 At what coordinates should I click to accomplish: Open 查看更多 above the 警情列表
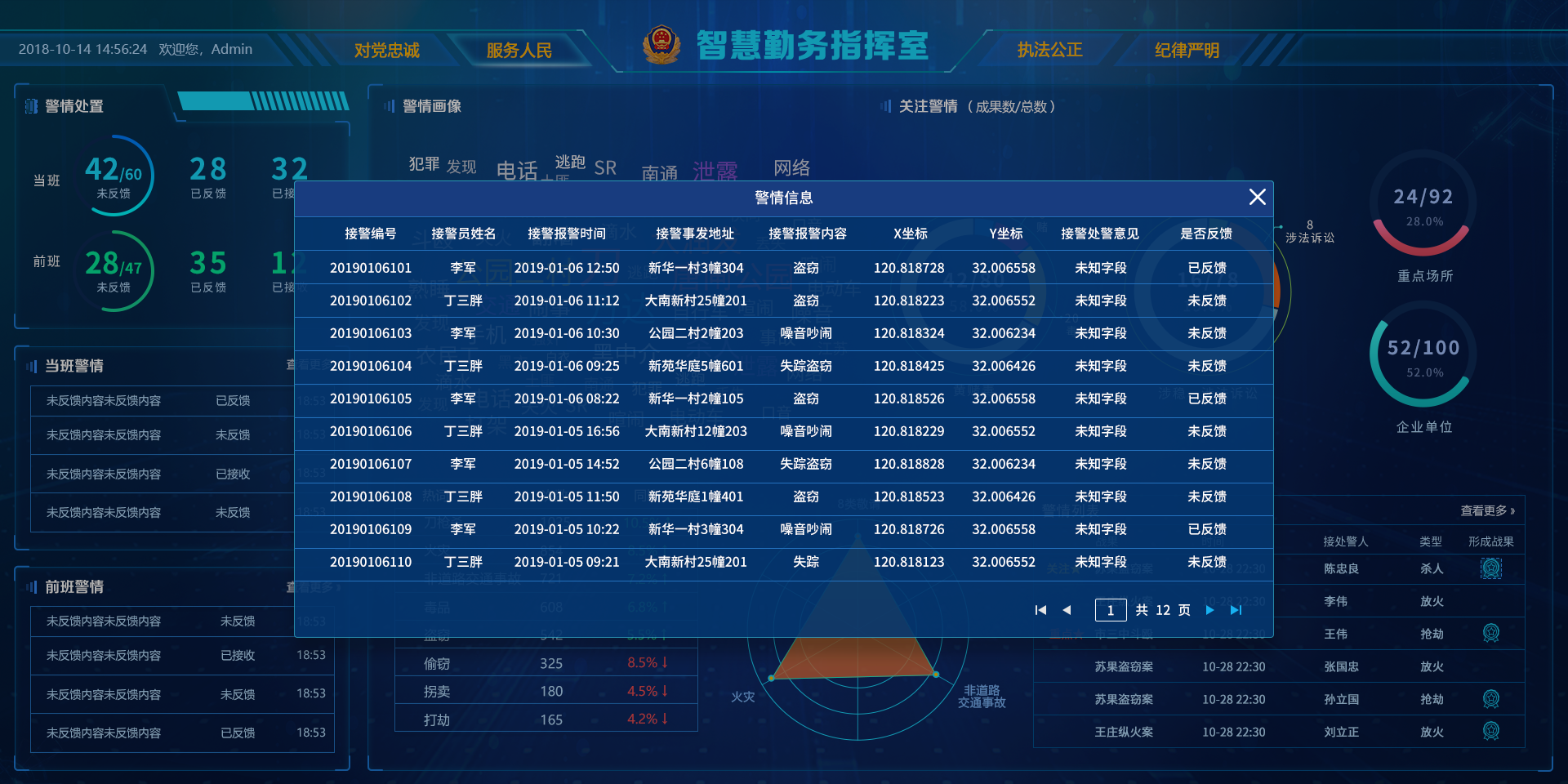(1485, 510)
